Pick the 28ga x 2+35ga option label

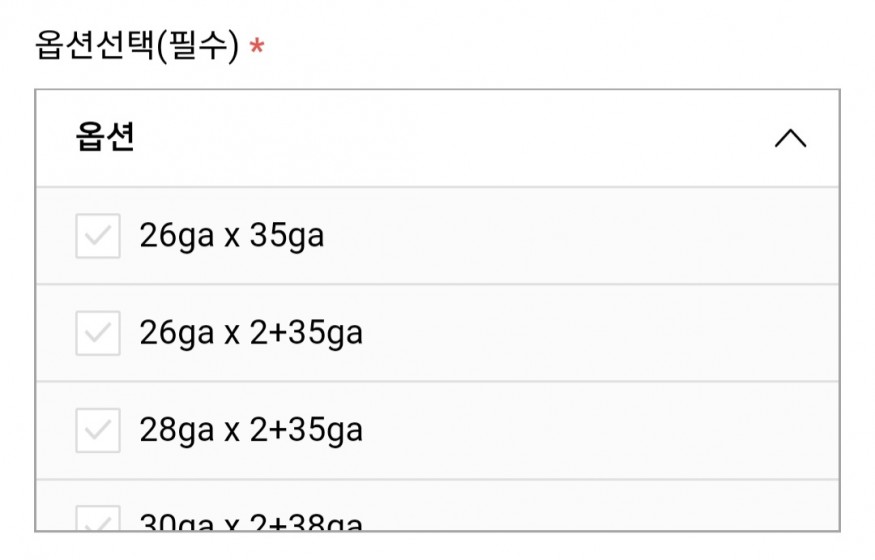click(x=251, y=430)
